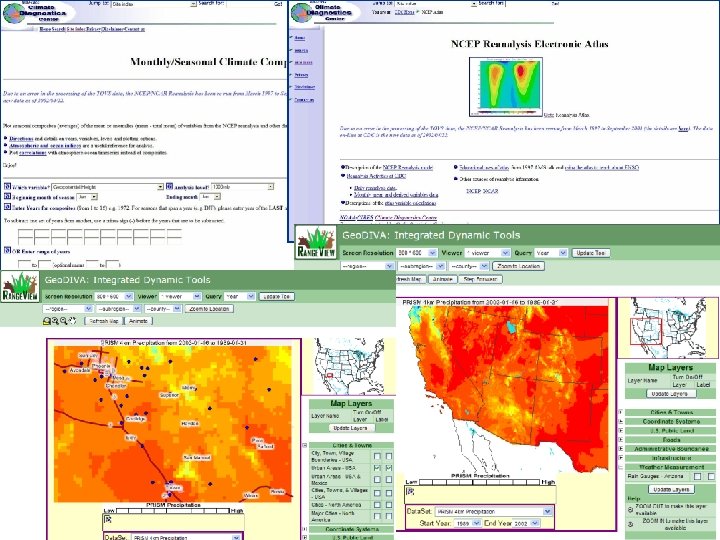Viewport: 720px width, 540px height.
Task: Click query icon below right map legend
Action: pyautogui.click(x=411, y=491)
